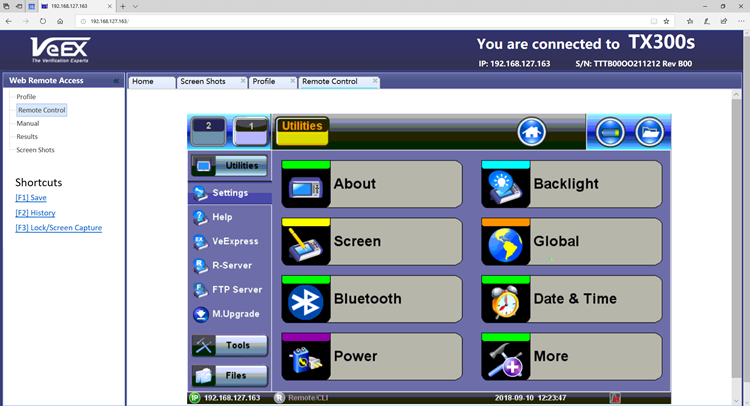The width and height of the screenshot is (750, 406).
Task: Open the reading view icon in address bar
Action: [x=654, y=21]
